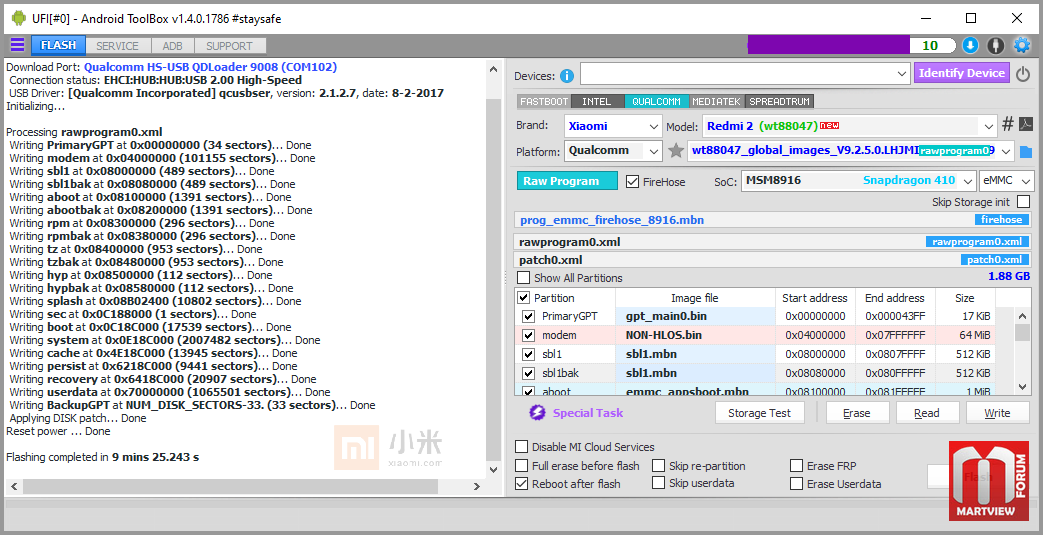This screenshot has height=535, width=1043.
Task: Toggle the Partition header select-all checkbox
Action: (524, 297)
